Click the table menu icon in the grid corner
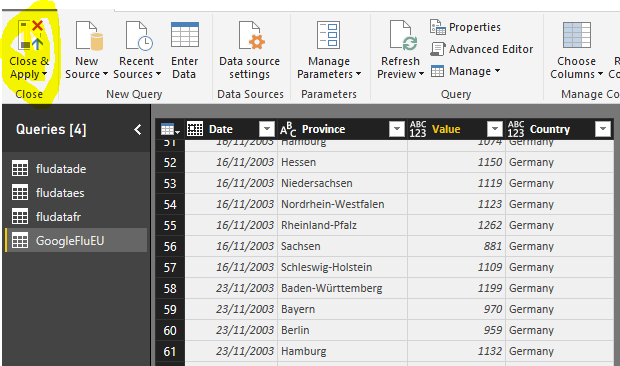The image size is (620, 366). (170, 129)
